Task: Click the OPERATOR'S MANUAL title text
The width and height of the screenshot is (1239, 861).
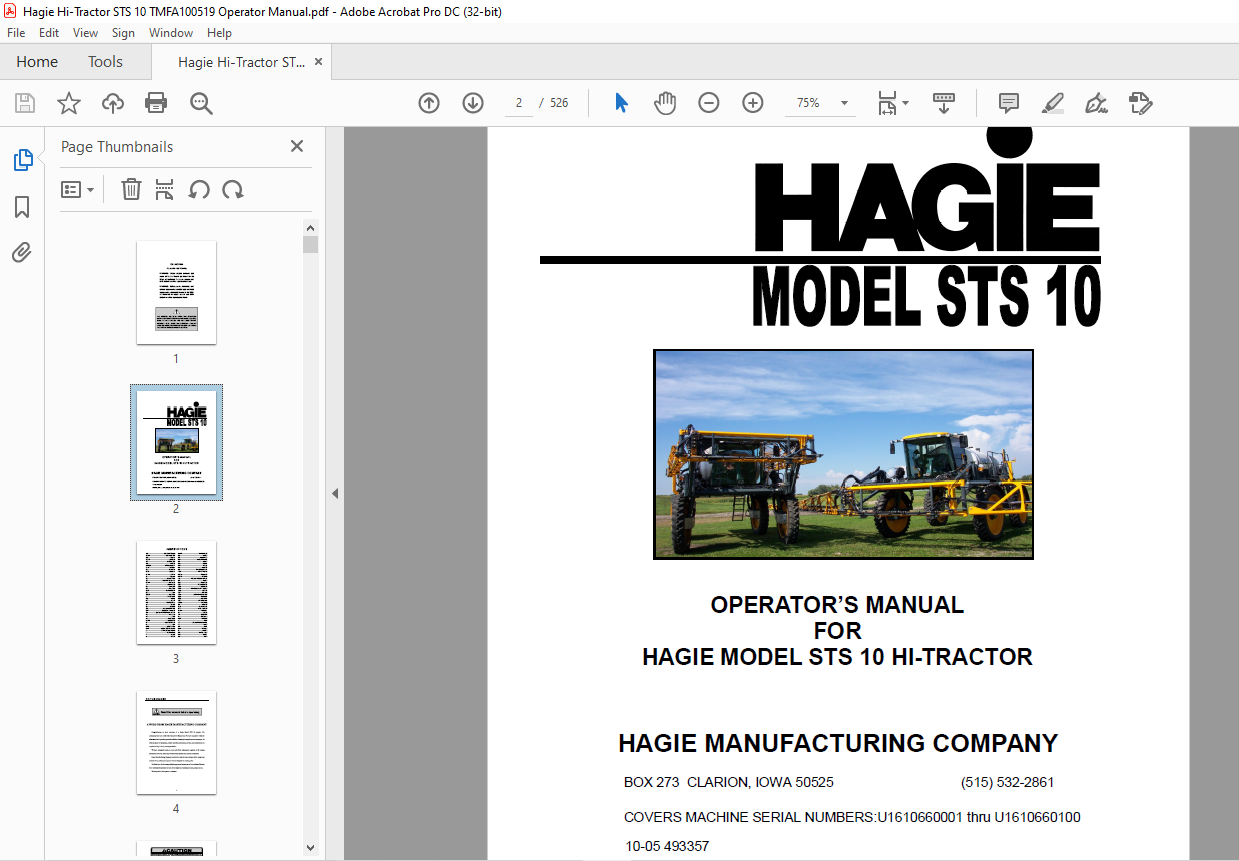Action: tap(837, 605)
